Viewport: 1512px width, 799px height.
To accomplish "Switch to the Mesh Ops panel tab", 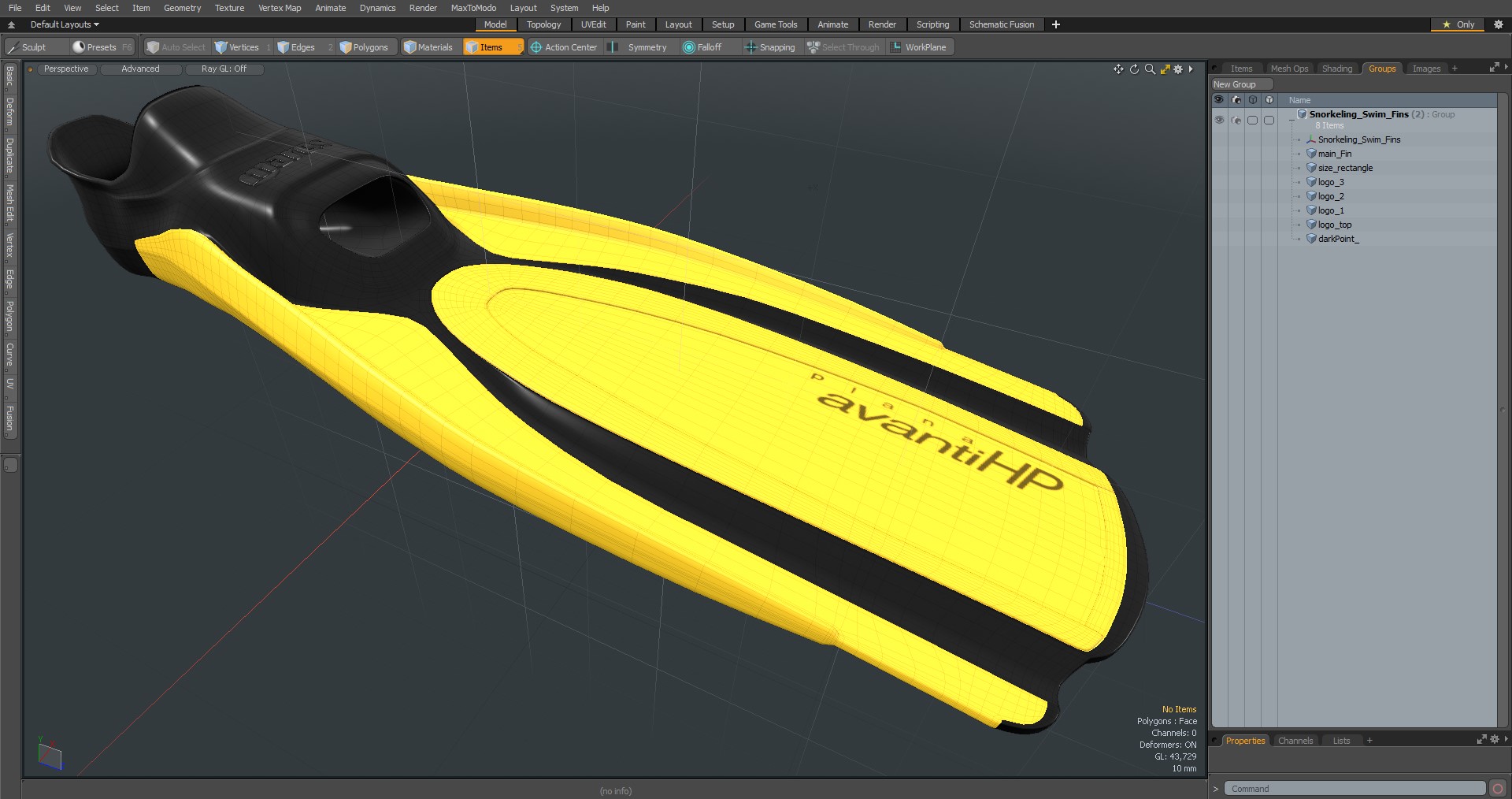I will pyautogui.click(x=1289, y=69).
